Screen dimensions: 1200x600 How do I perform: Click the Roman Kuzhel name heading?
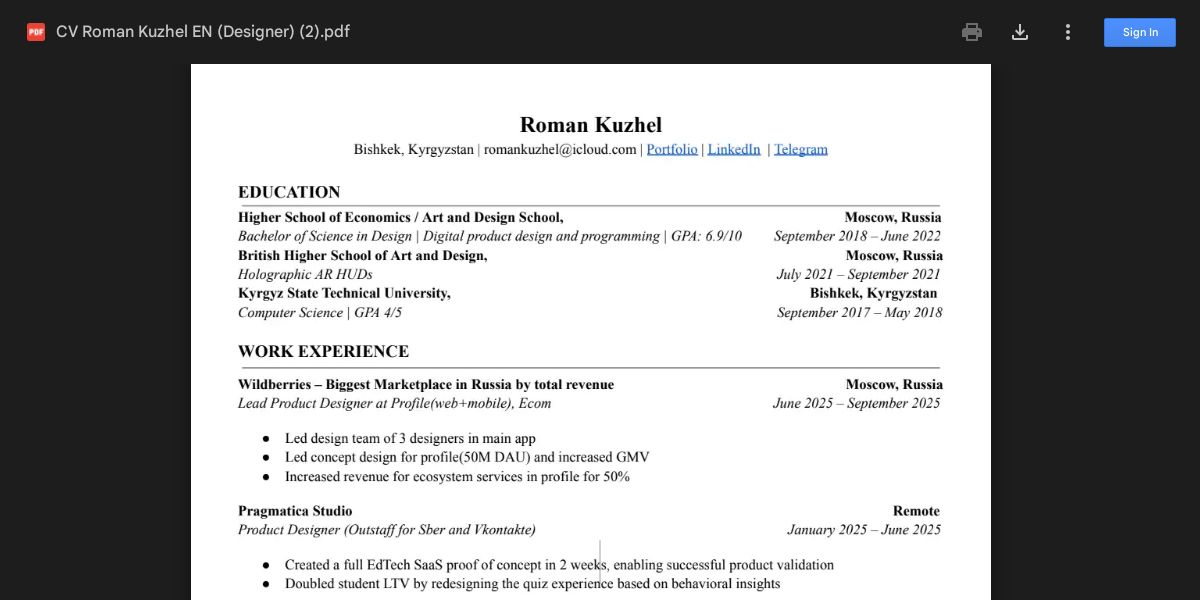coord(591,125)
